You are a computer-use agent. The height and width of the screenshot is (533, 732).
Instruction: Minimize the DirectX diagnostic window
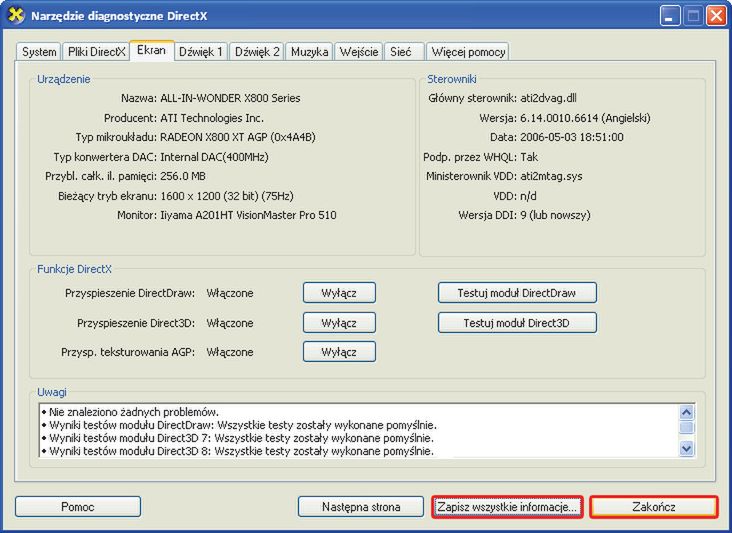(670, 16)
